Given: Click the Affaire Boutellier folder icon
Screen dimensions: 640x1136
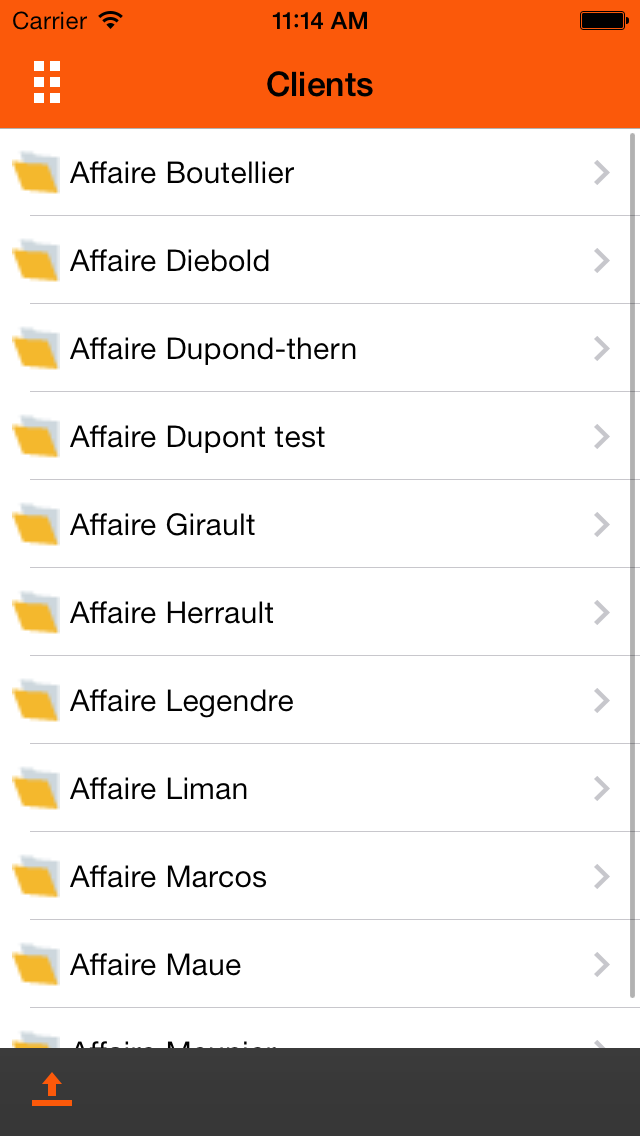Looking at the screenshot, I should pos(36,173).
